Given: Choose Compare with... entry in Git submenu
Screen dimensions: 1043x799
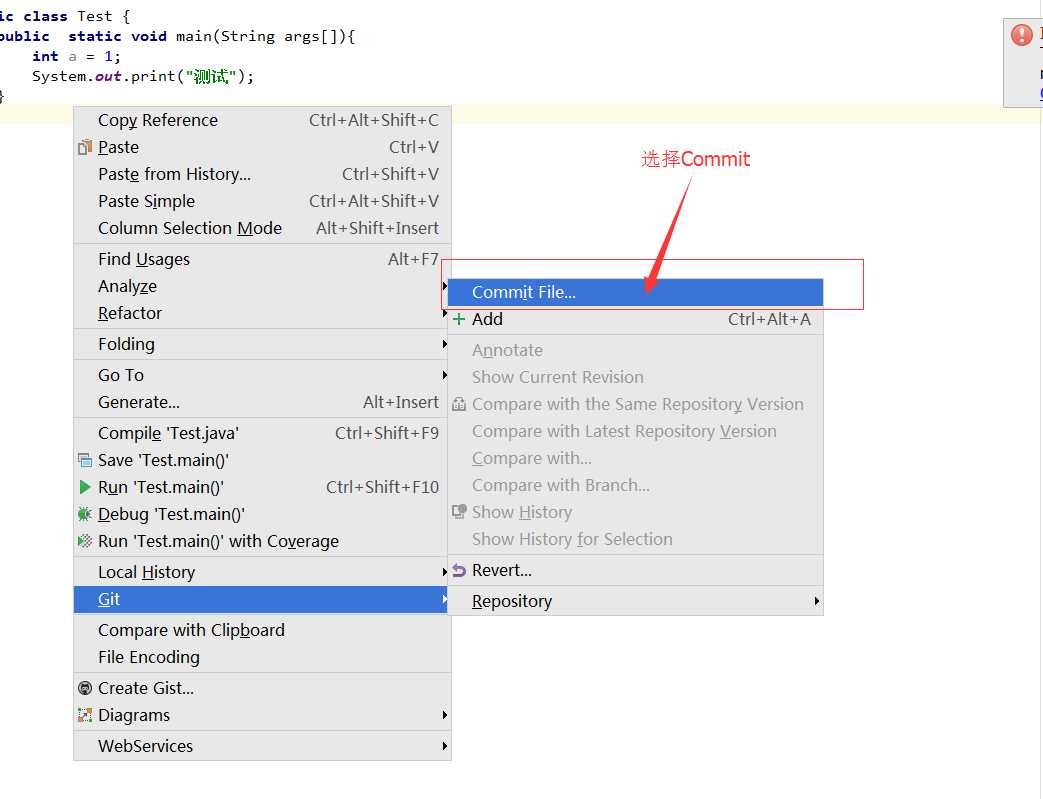Looking at the screenshot, I should (x=635, y=458).
